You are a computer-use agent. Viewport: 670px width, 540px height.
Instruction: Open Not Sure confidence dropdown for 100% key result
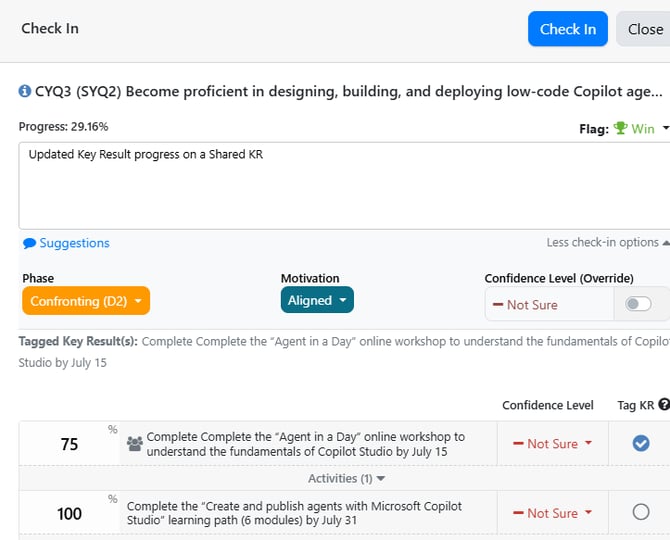tap(552, 513)
